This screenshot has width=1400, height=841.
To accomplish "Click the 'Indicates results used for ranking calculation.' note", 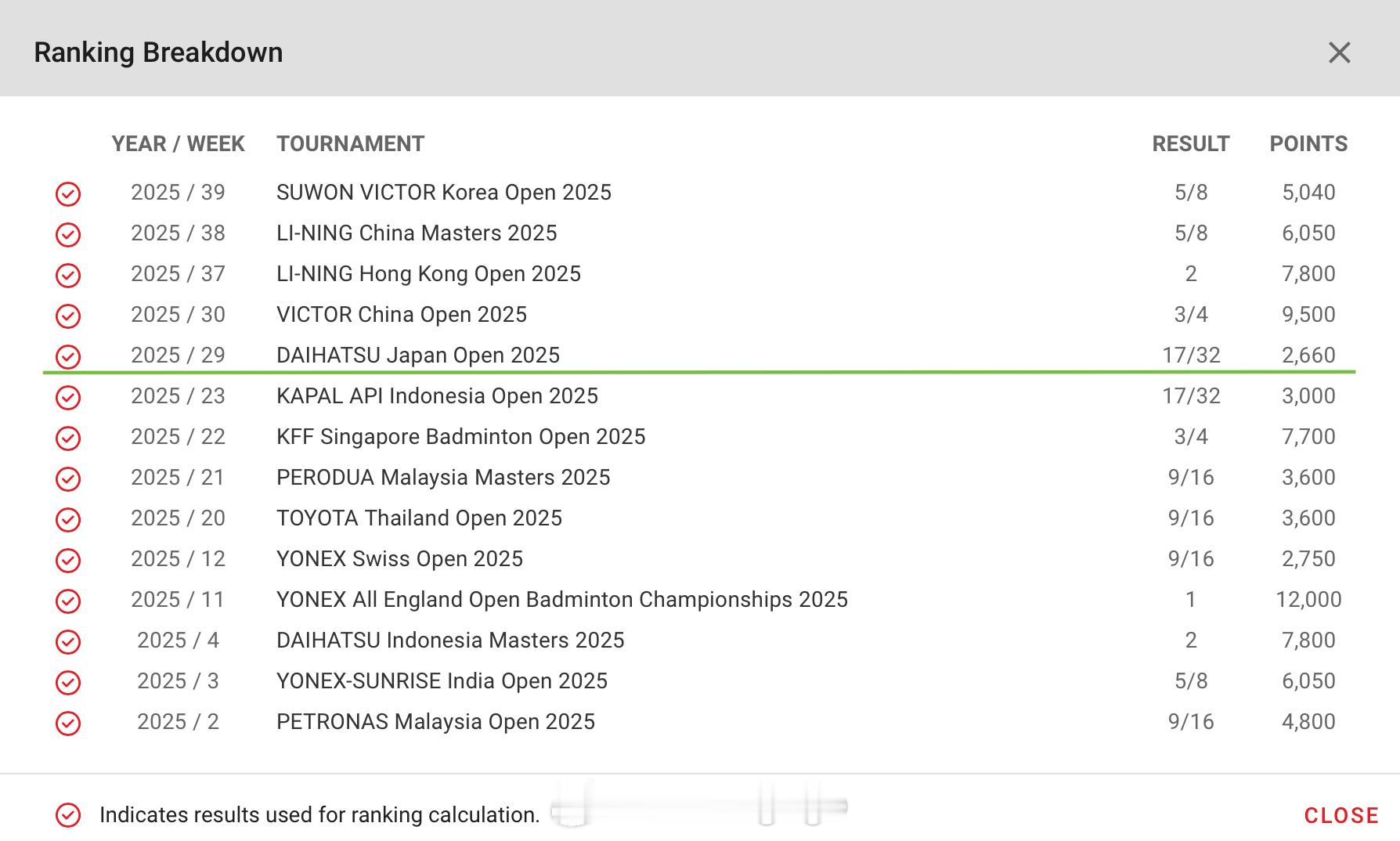I will coord(319,815).
